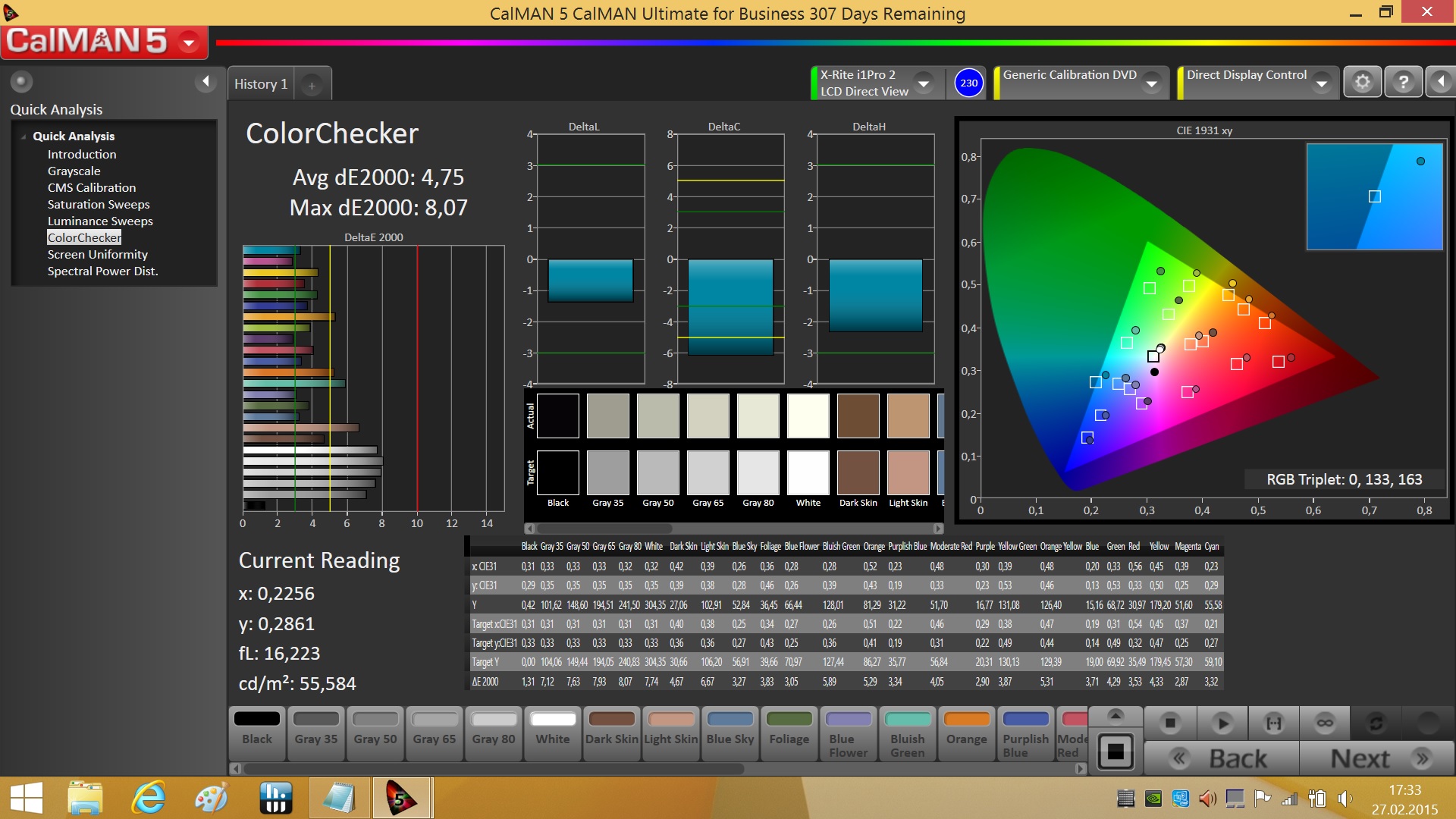Go Back to the previous workflow step
This screenshot has height=819, width=1456.
point(1222,758)
